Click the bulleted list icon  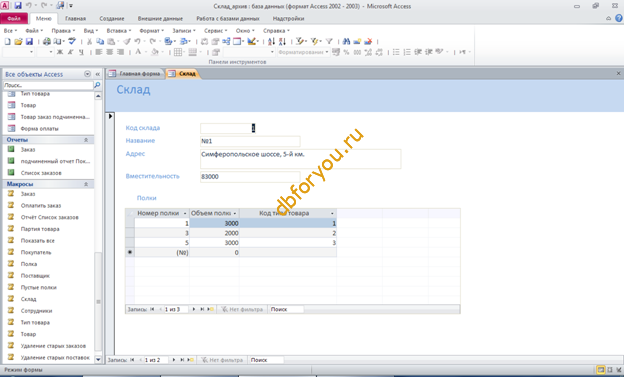pyautogui.click(x=396, y=52)
